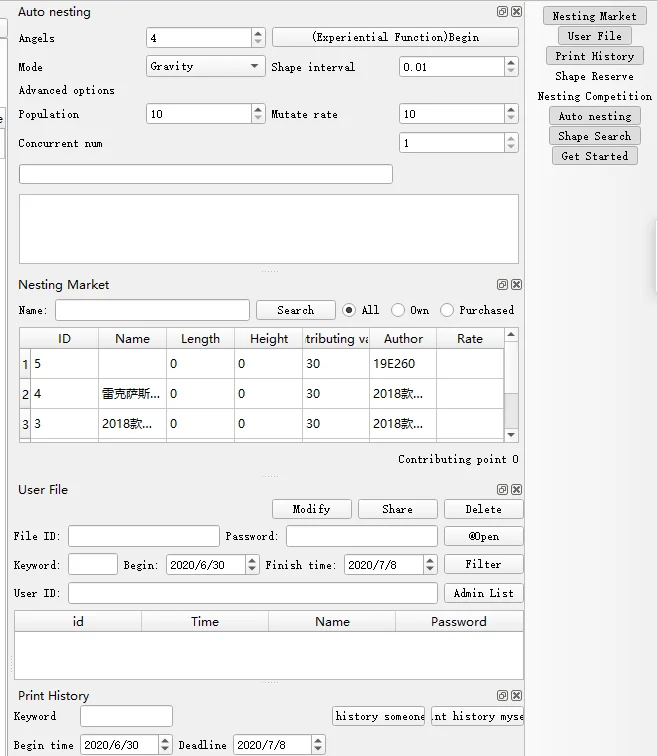
Task: Close the Auto nesting panel
Action: tap(516, 12)
